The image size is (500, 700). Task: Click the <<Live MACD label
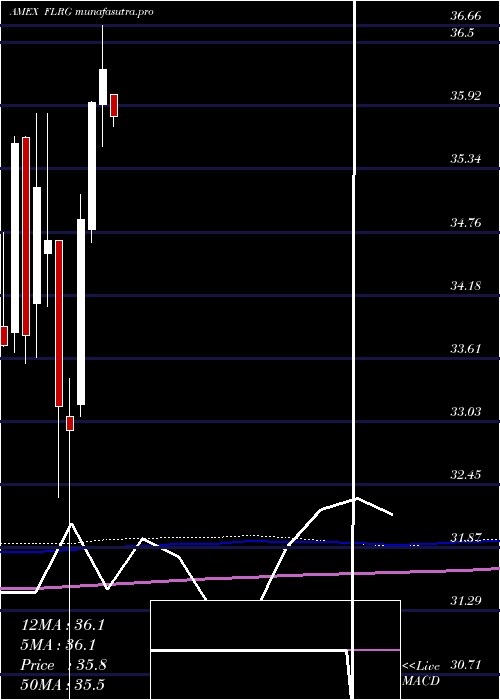[421, 674]
